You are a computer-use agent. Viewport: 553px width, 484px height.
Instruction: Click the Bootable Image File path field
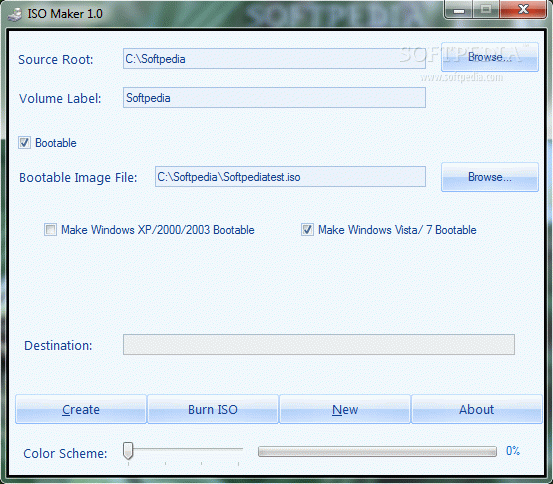[x=290, y=177]
